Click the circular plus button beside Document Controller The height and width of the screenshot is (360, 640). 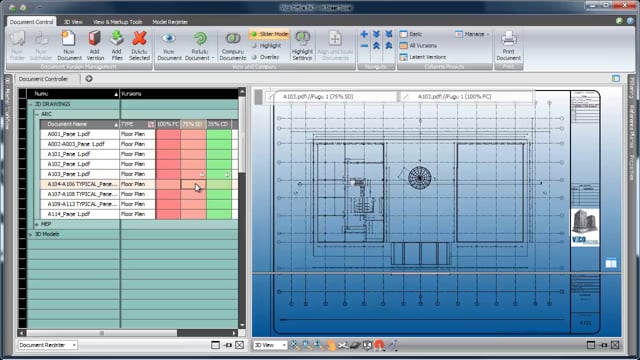point(89,78)
